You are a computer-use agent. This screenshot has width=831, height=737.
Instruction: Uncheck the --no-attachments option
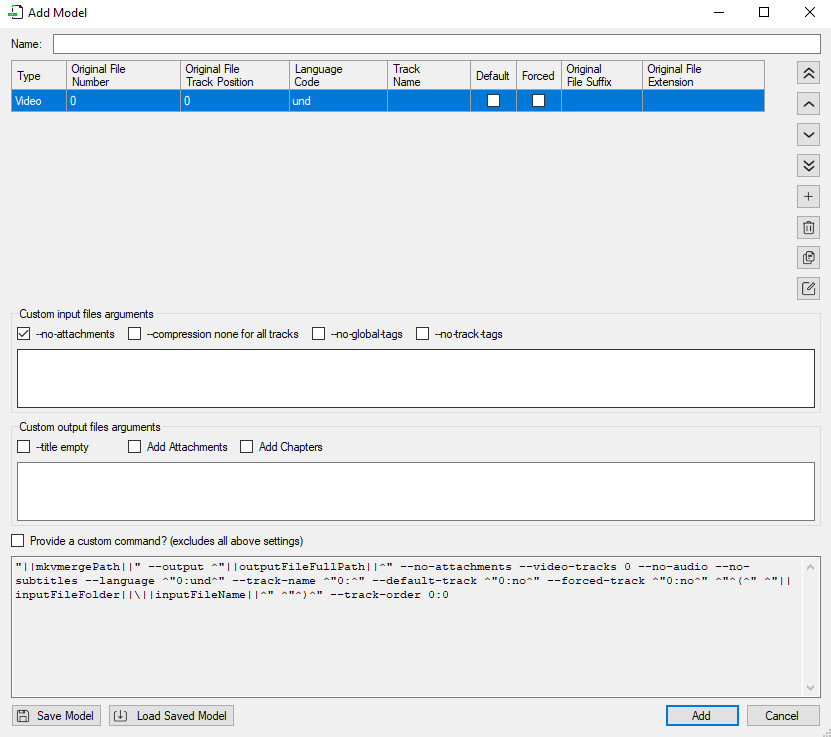click(23, 334)
